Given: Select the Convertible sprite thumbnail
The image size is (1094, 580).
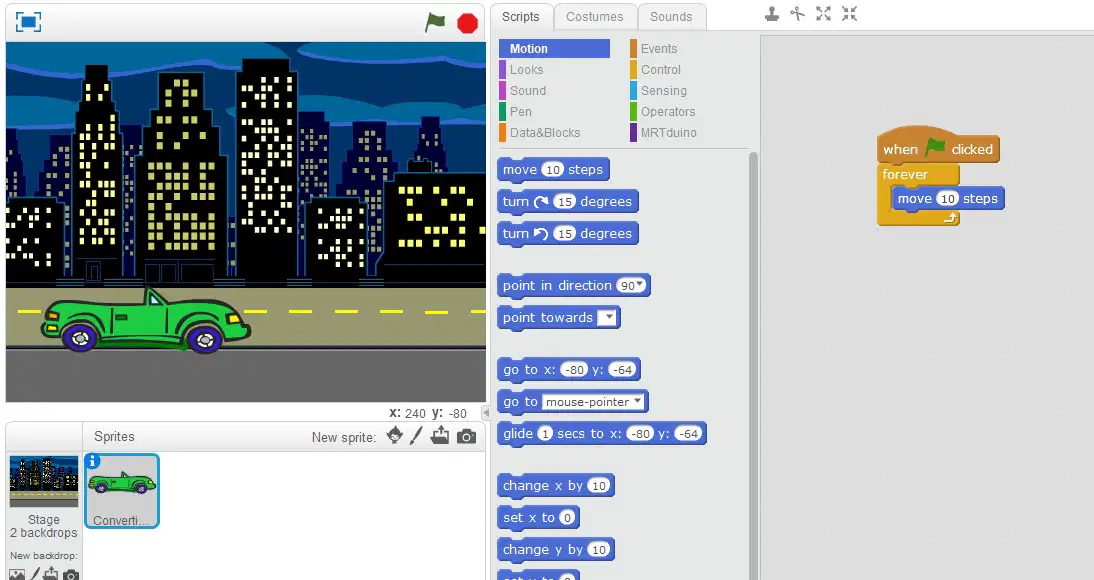Looking at the screenshot, I should coord(121,491).
